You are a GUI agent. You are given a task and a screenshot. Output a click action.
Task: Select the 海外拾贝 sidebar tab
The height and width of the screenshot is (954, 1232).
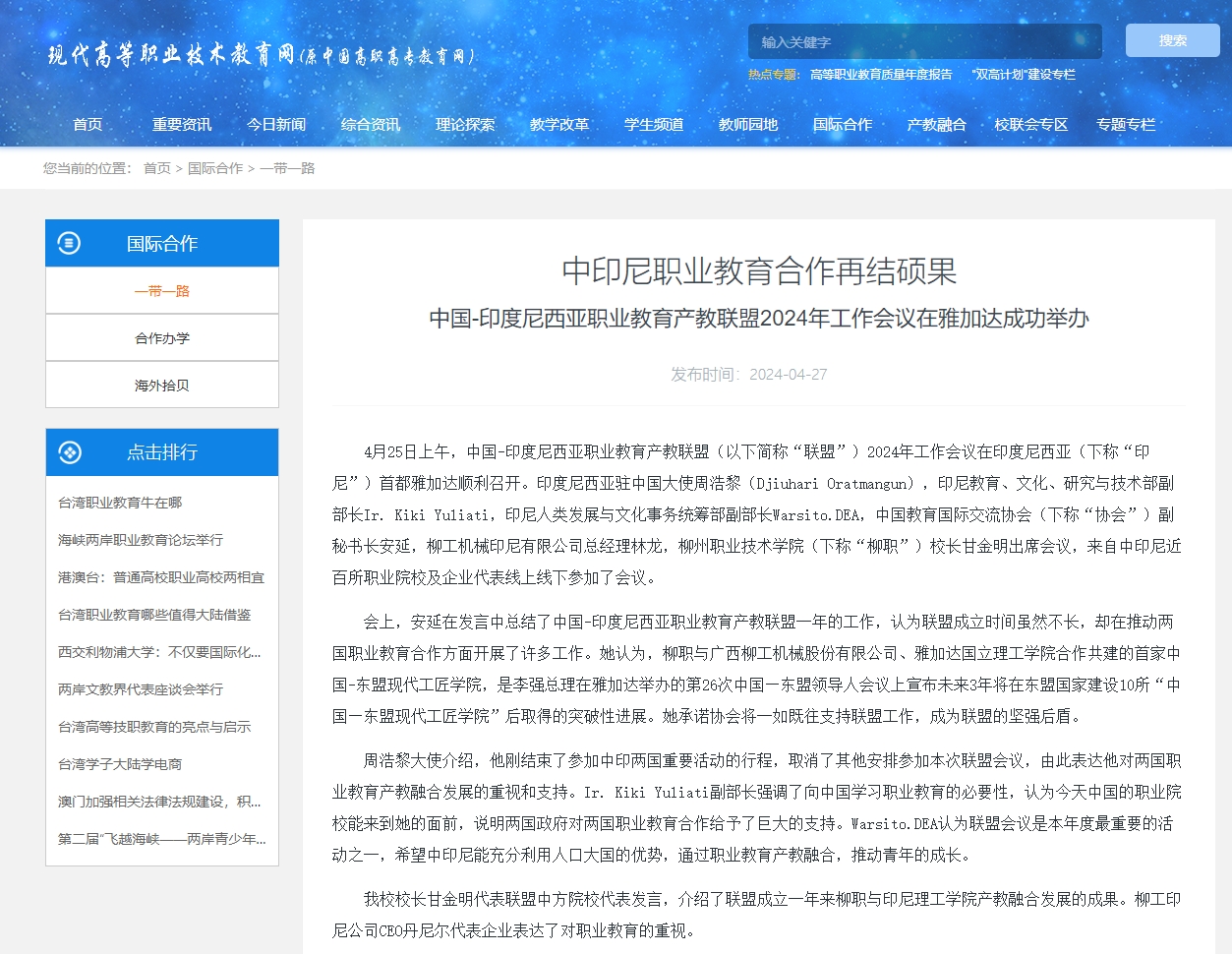tap(162, 386)
